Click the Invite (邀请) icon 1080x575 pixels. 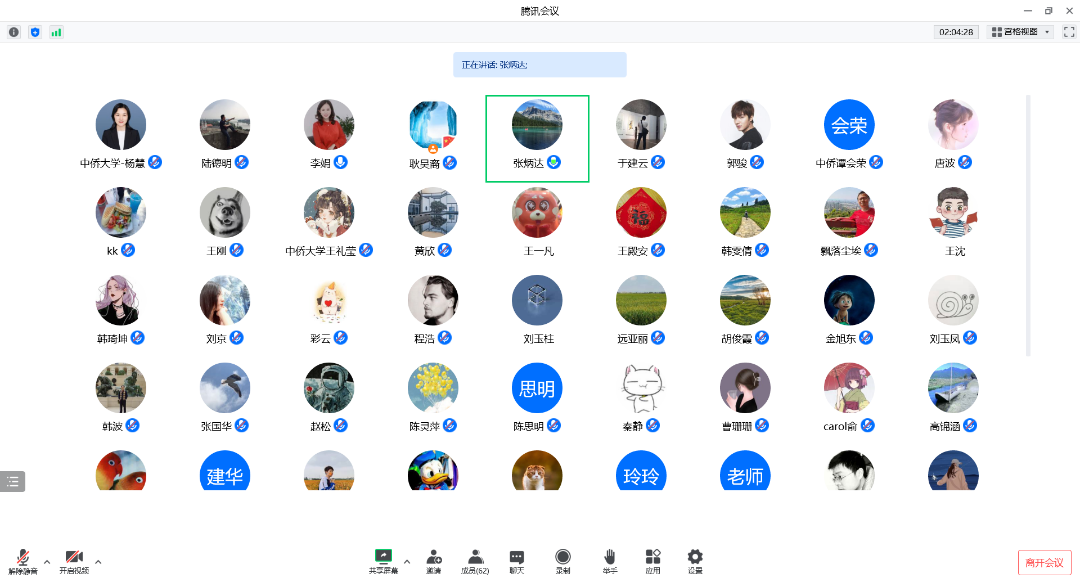tap(433, 559)
